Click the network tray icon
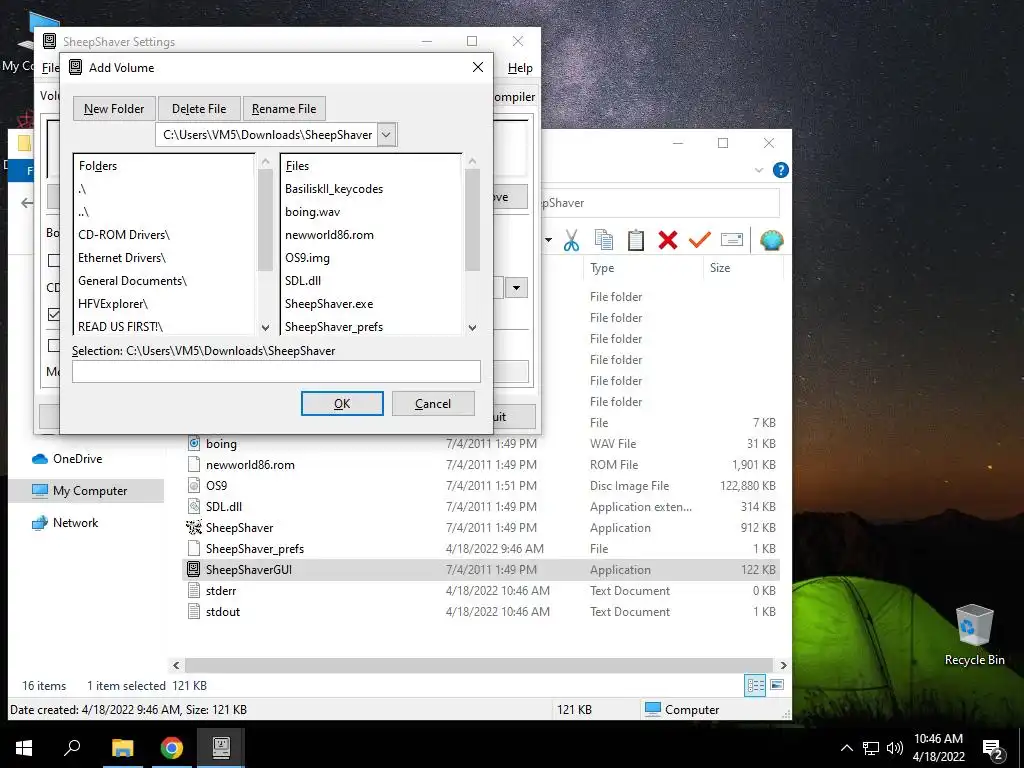The height and width of the screenshot is (768, 1024). pyautogui.click(x=871, y=748)
